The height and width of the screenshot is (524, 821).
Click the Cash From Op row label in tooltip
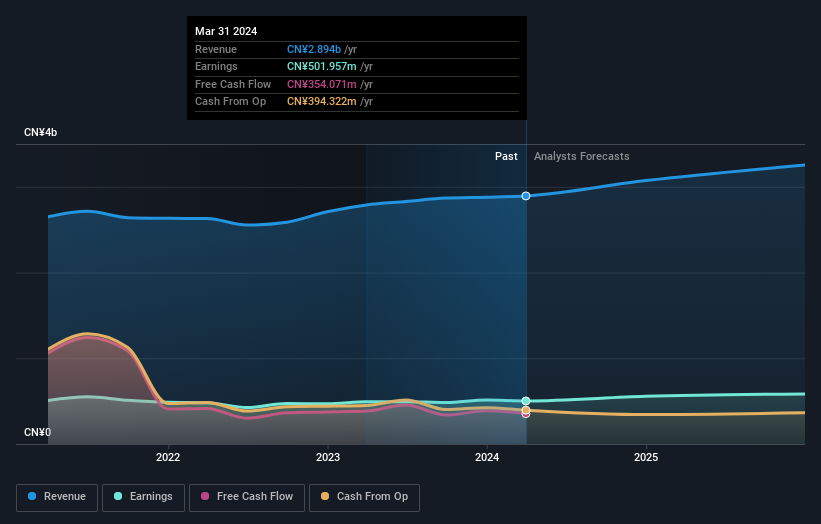[x=230, y=102]
